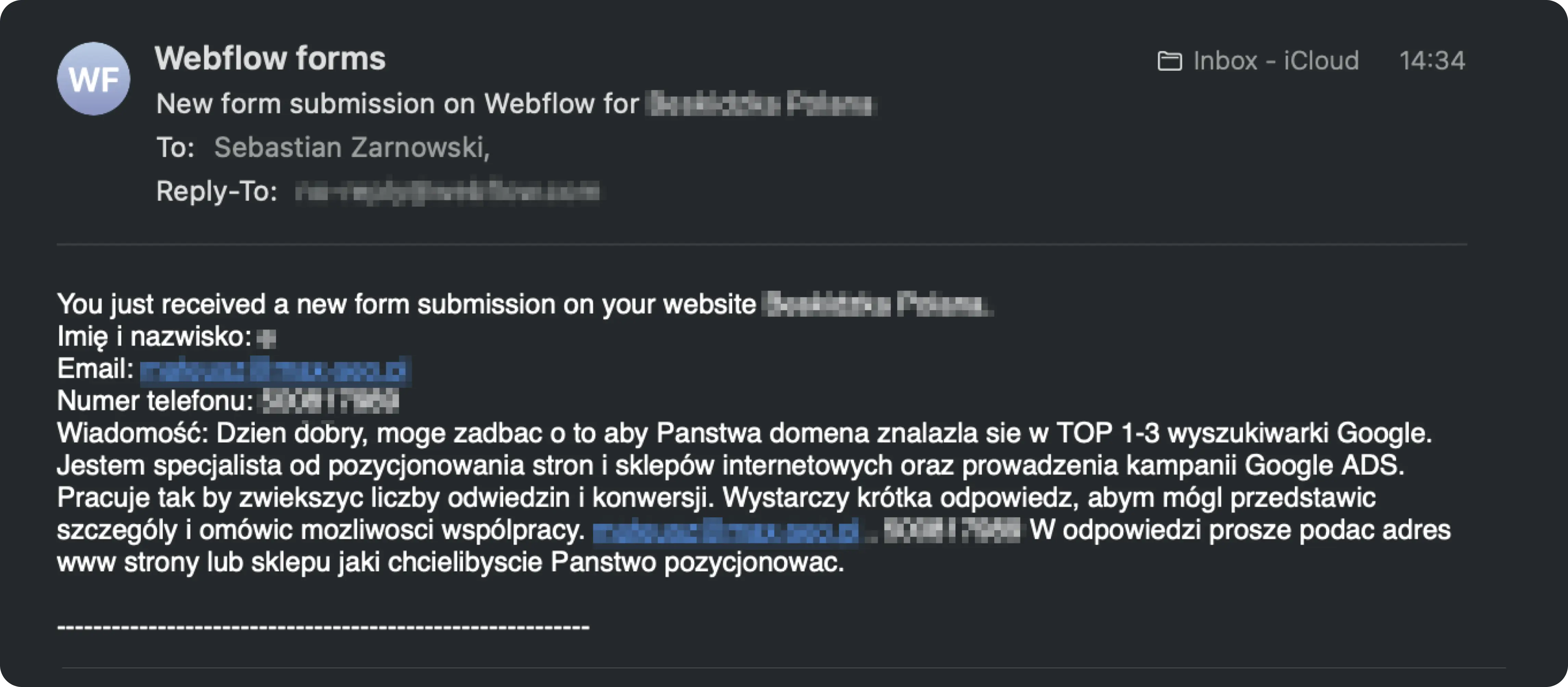Click the sender name Webflow forms
This screenshot has width=1568, height=687.
pos(270,58)
